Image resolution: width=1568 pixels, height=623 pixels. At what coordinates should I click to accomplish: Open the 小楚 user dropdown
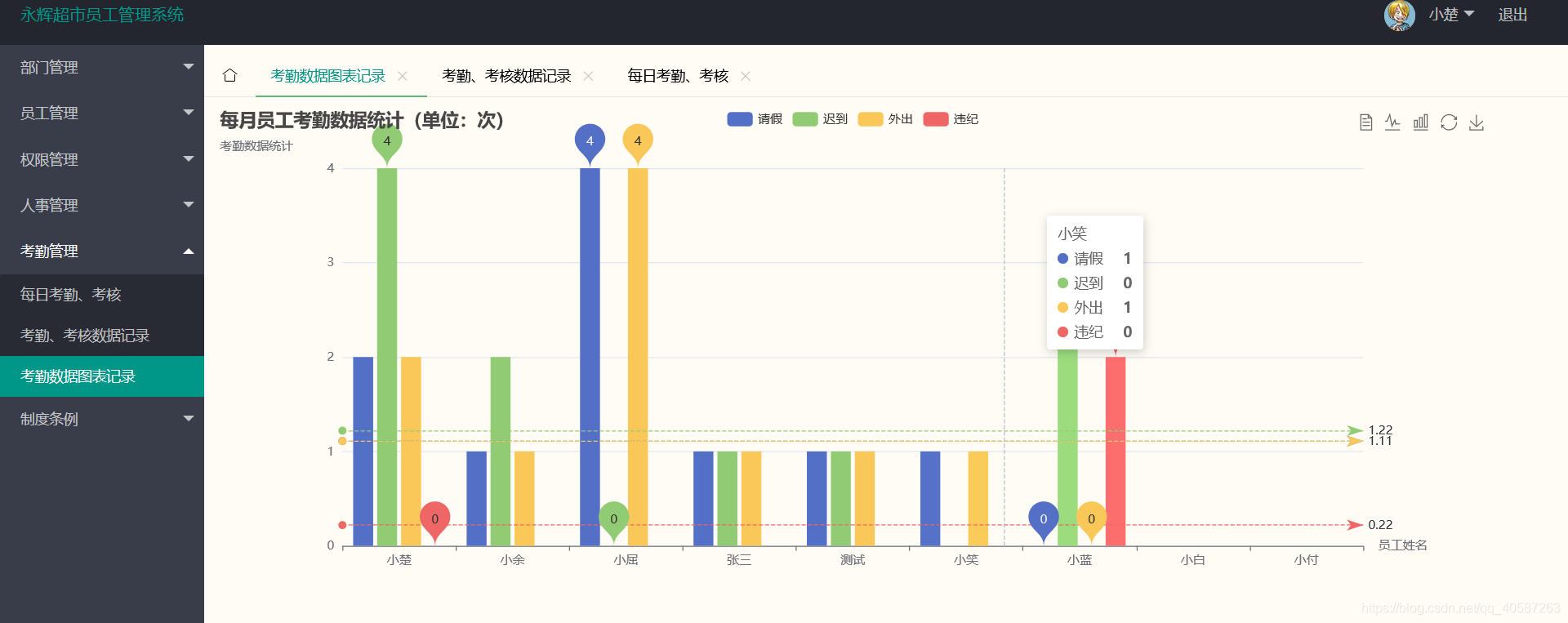(1451, 15)
